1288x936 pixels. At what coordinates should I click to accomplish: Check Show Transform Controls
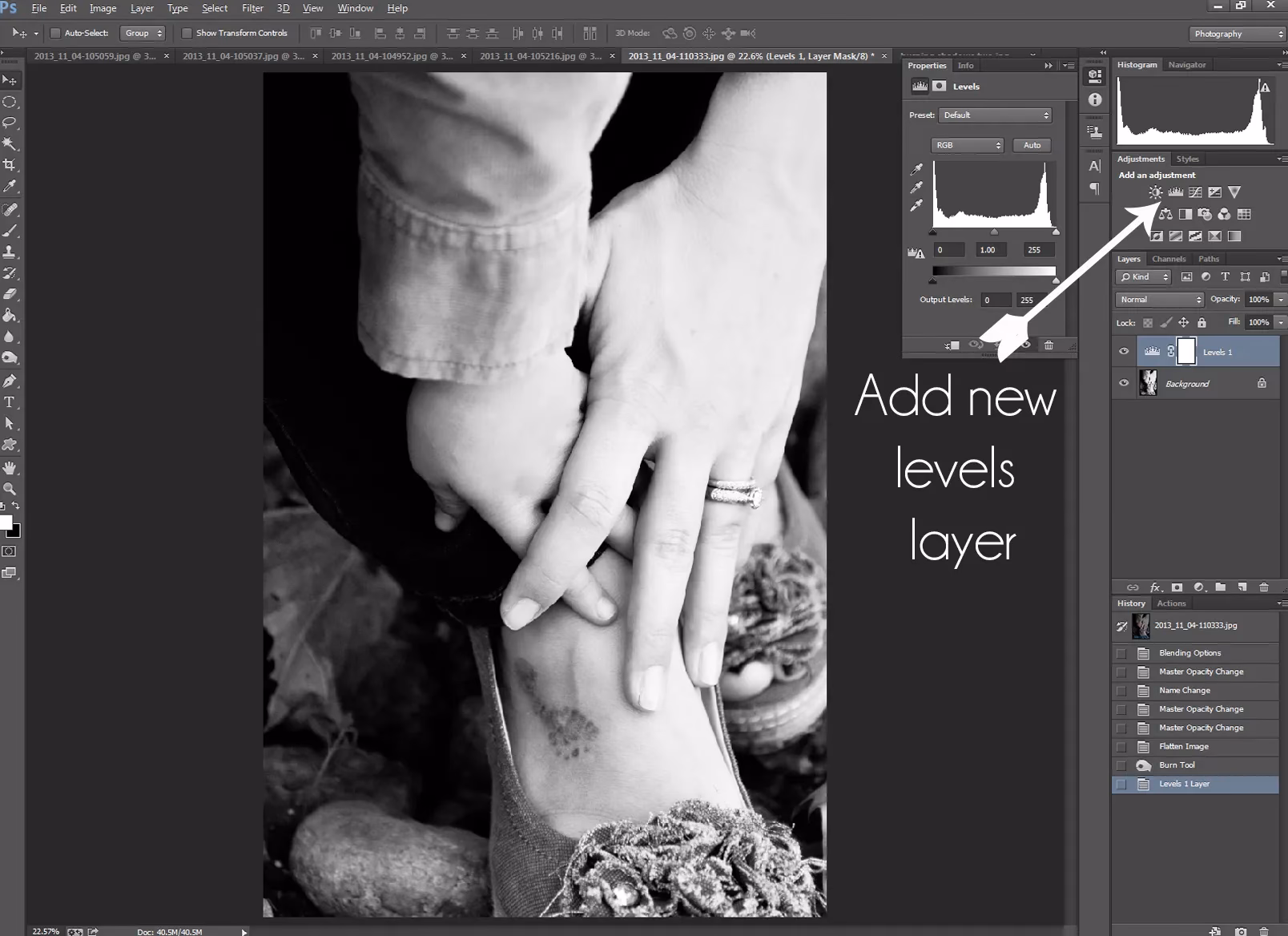click(188, 33)
